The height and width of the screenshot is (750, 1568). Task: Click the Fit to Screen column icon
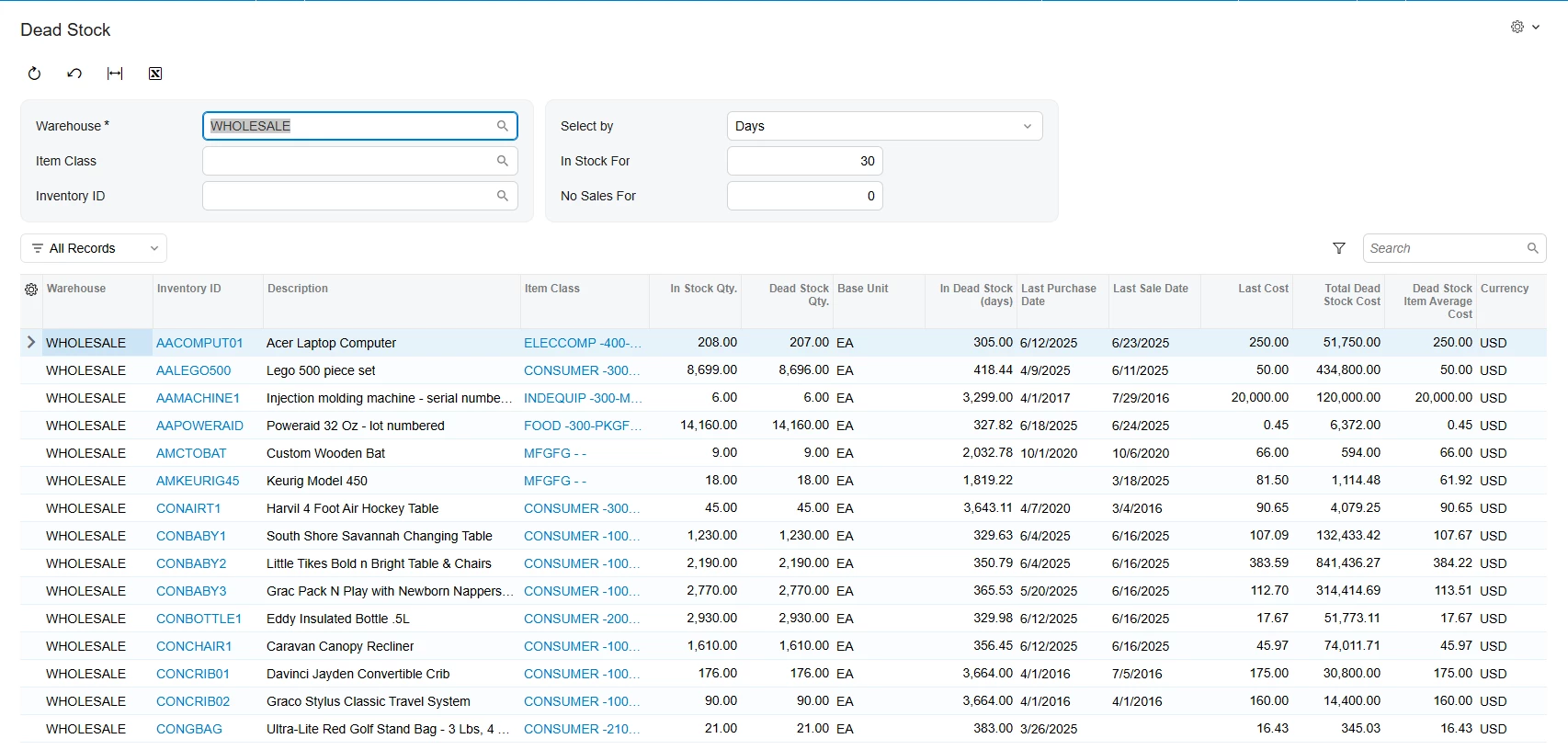115,74
